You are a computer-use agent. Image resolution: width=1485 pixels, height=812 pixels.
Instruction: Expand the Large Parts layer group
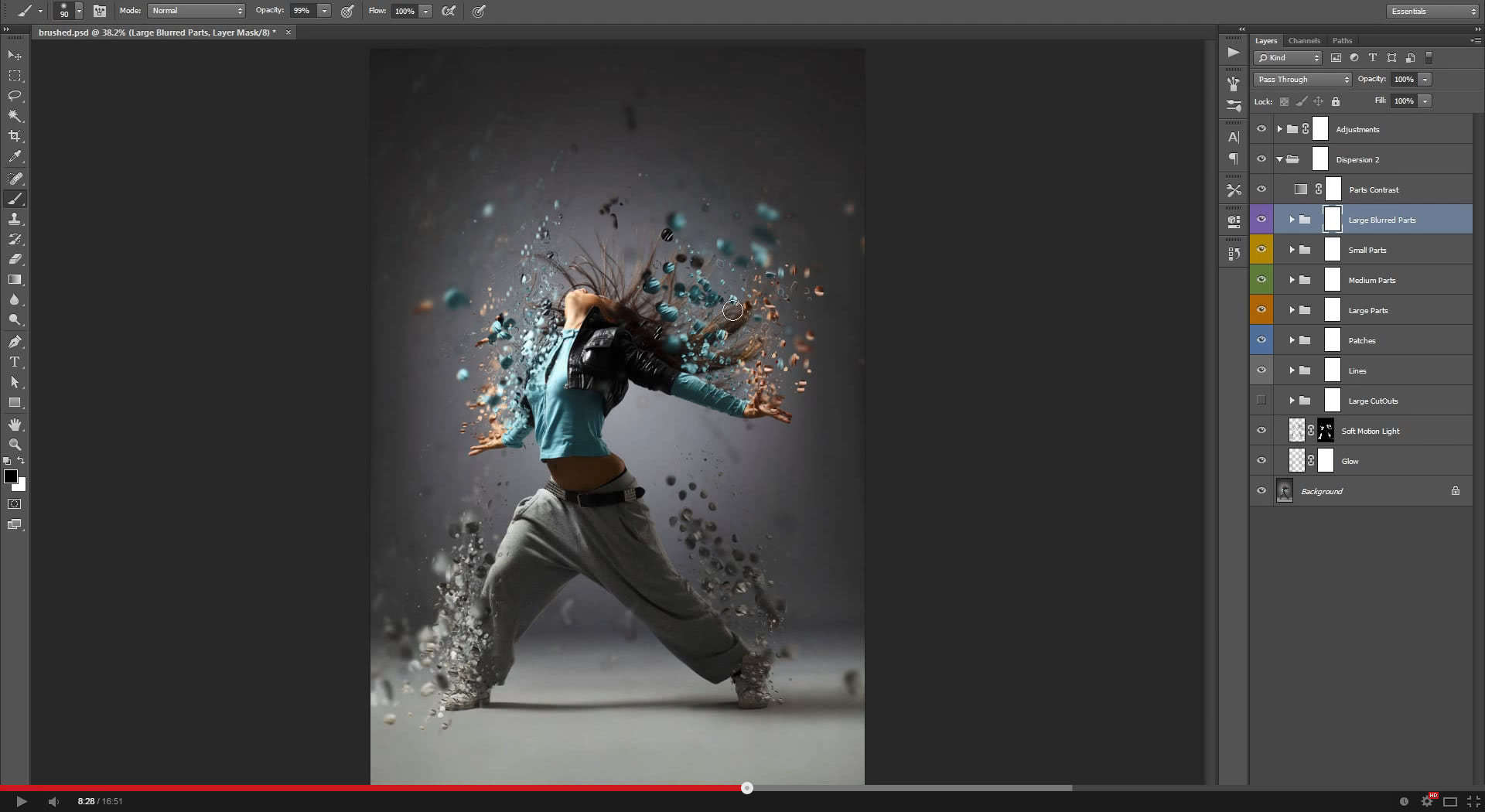point(1292,310)
